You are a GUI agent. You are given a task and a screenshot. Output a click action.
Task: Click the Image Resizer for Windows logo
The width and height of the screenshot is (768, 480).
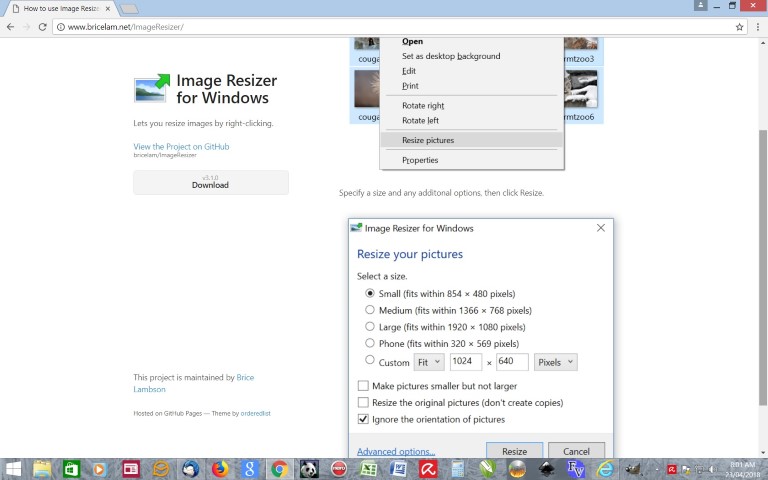click(x=152, y=88)
